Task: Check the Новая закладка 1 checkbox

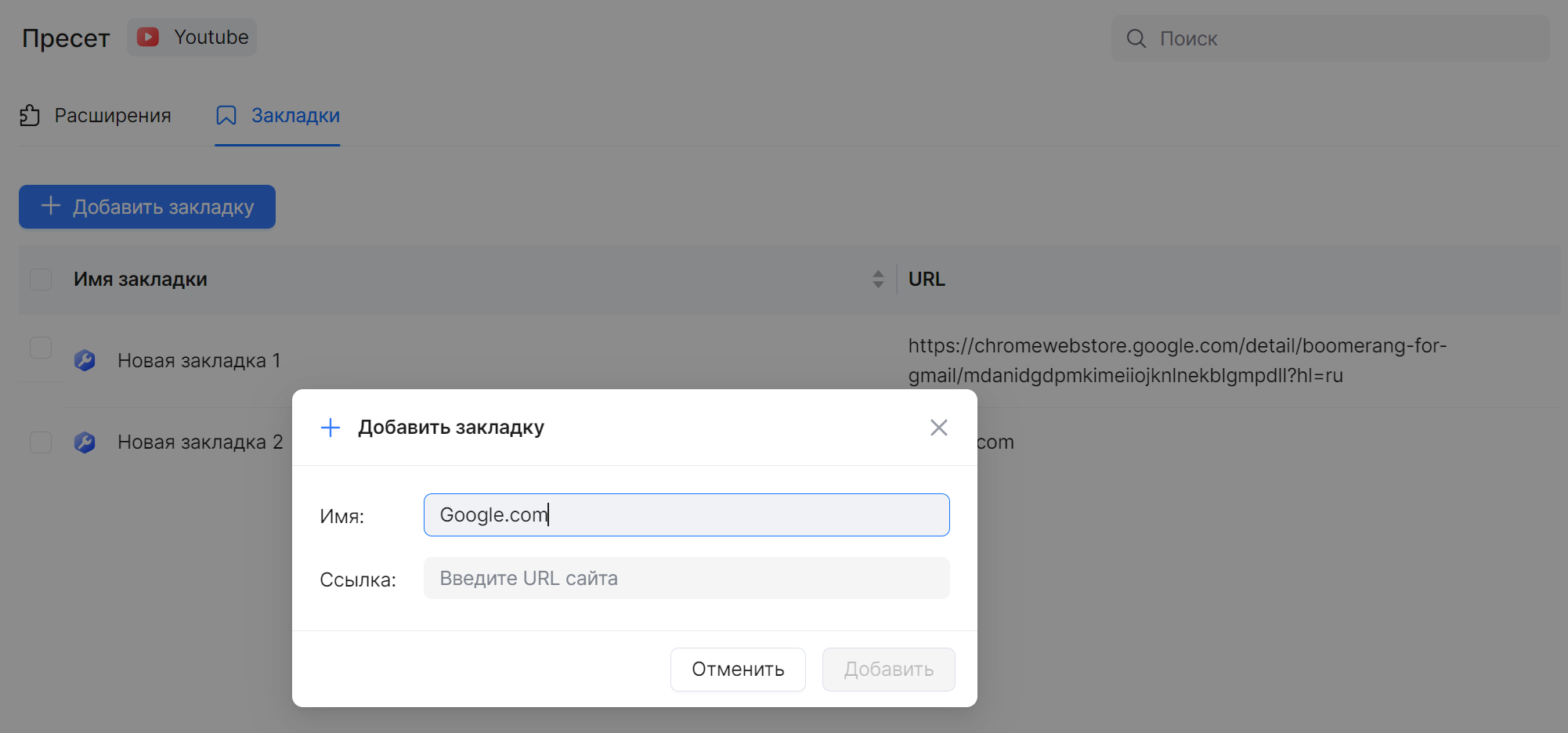Action: pyautogui.click(x=41, y=348)
